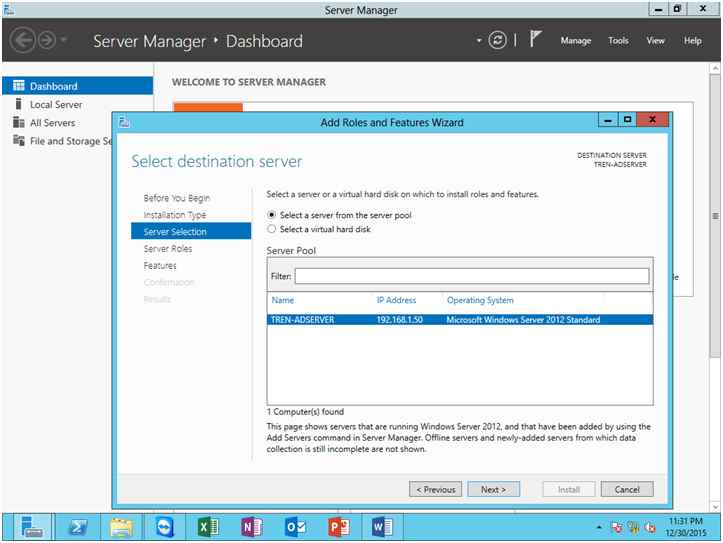Click Microsoft Windows Server 2012 Standard cell

pos(523,319)
